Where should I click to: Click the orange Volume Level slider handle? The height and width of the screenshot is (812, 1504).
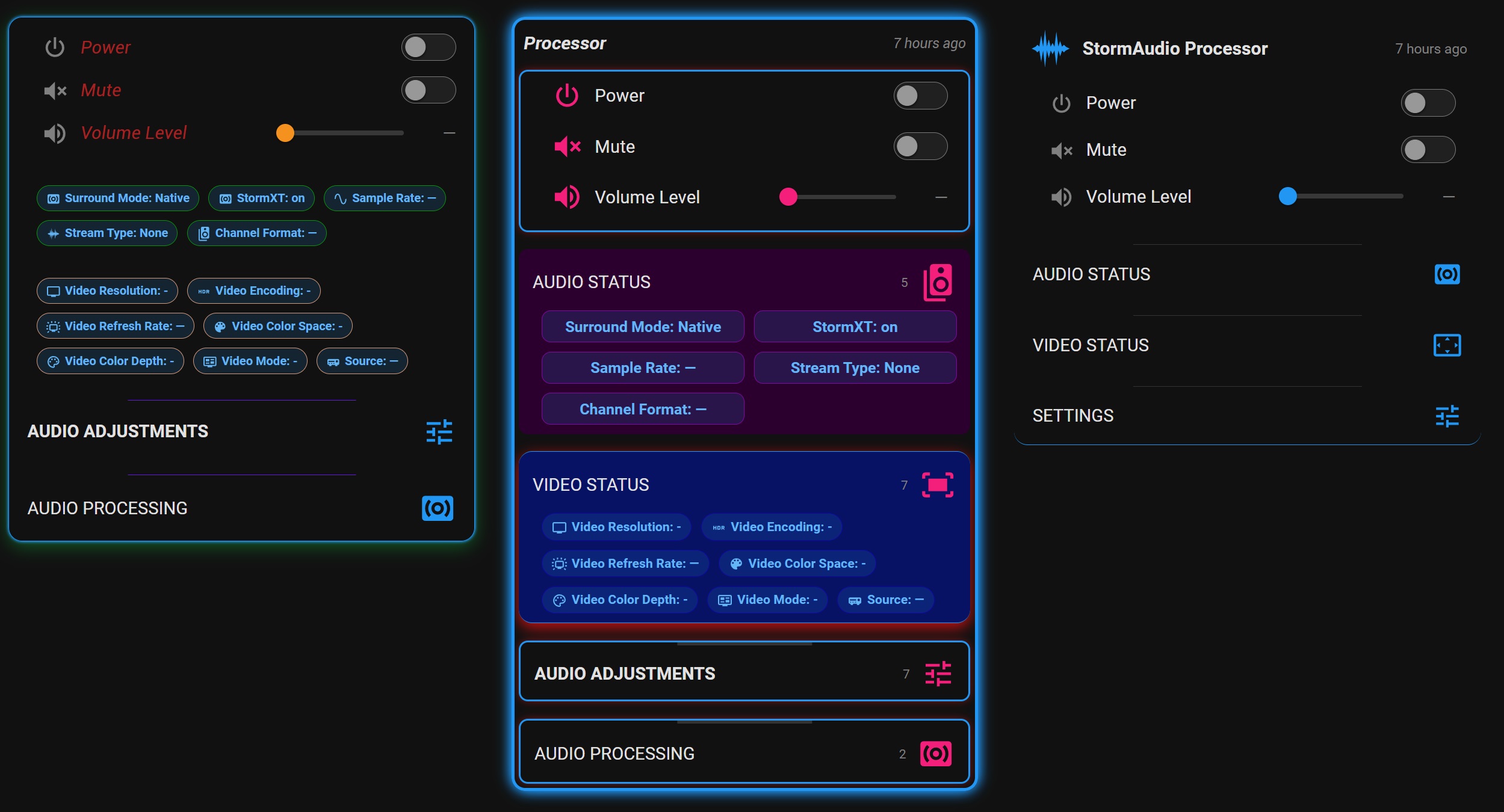[285, 133]
